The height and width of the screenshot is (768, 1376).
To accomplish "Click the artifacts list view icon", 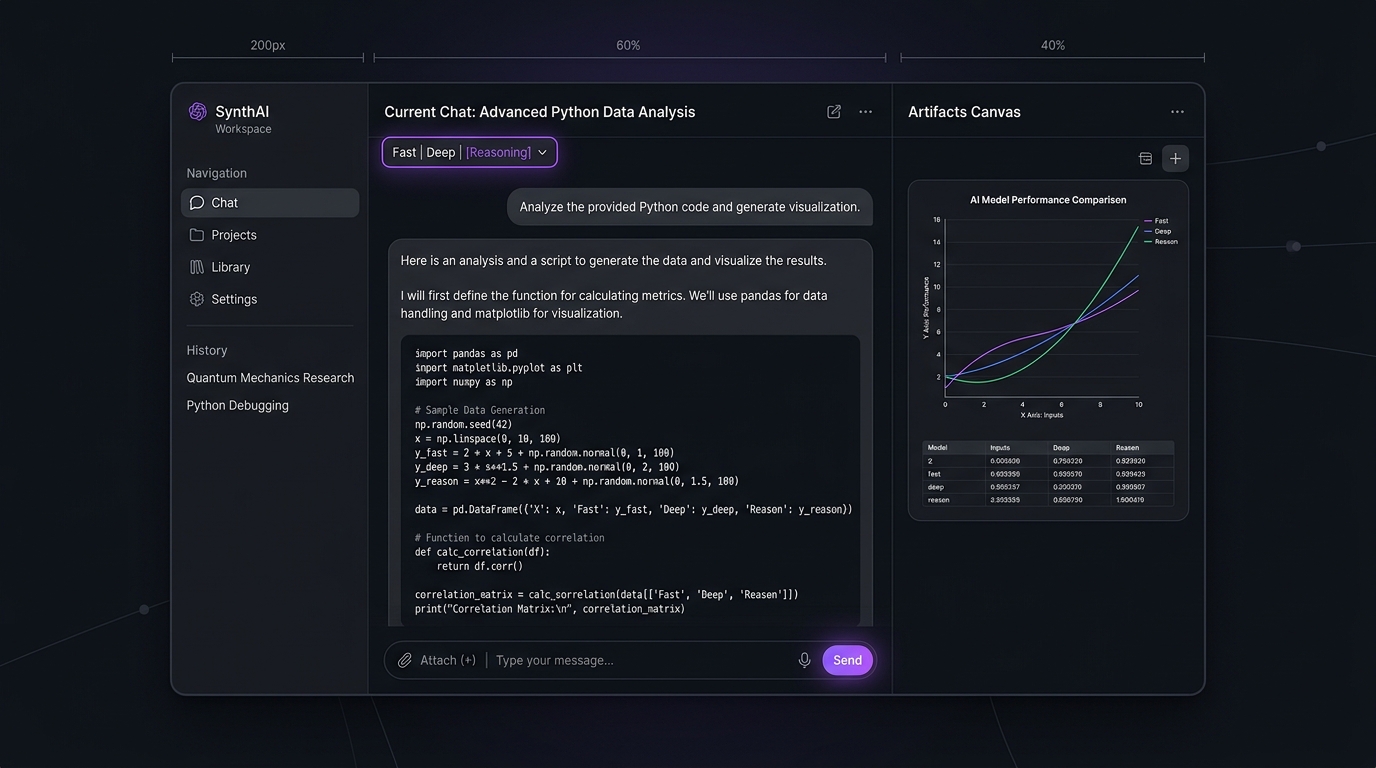I will [1146, 158].
